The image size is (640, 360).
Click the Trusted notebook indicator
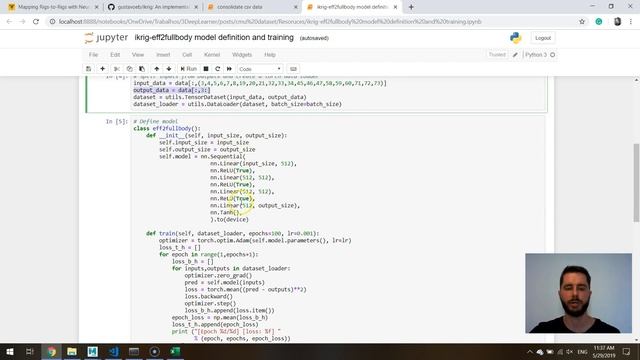pyautogui.click(x=497, y=55)
